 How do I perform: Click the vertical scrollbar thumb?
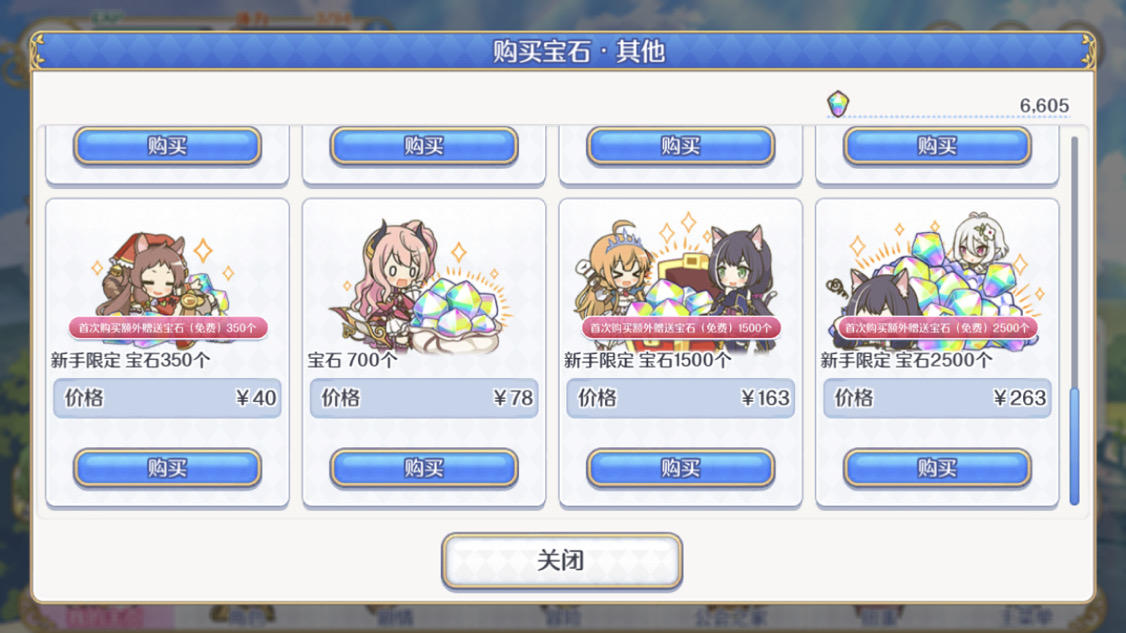[1074, 446]
